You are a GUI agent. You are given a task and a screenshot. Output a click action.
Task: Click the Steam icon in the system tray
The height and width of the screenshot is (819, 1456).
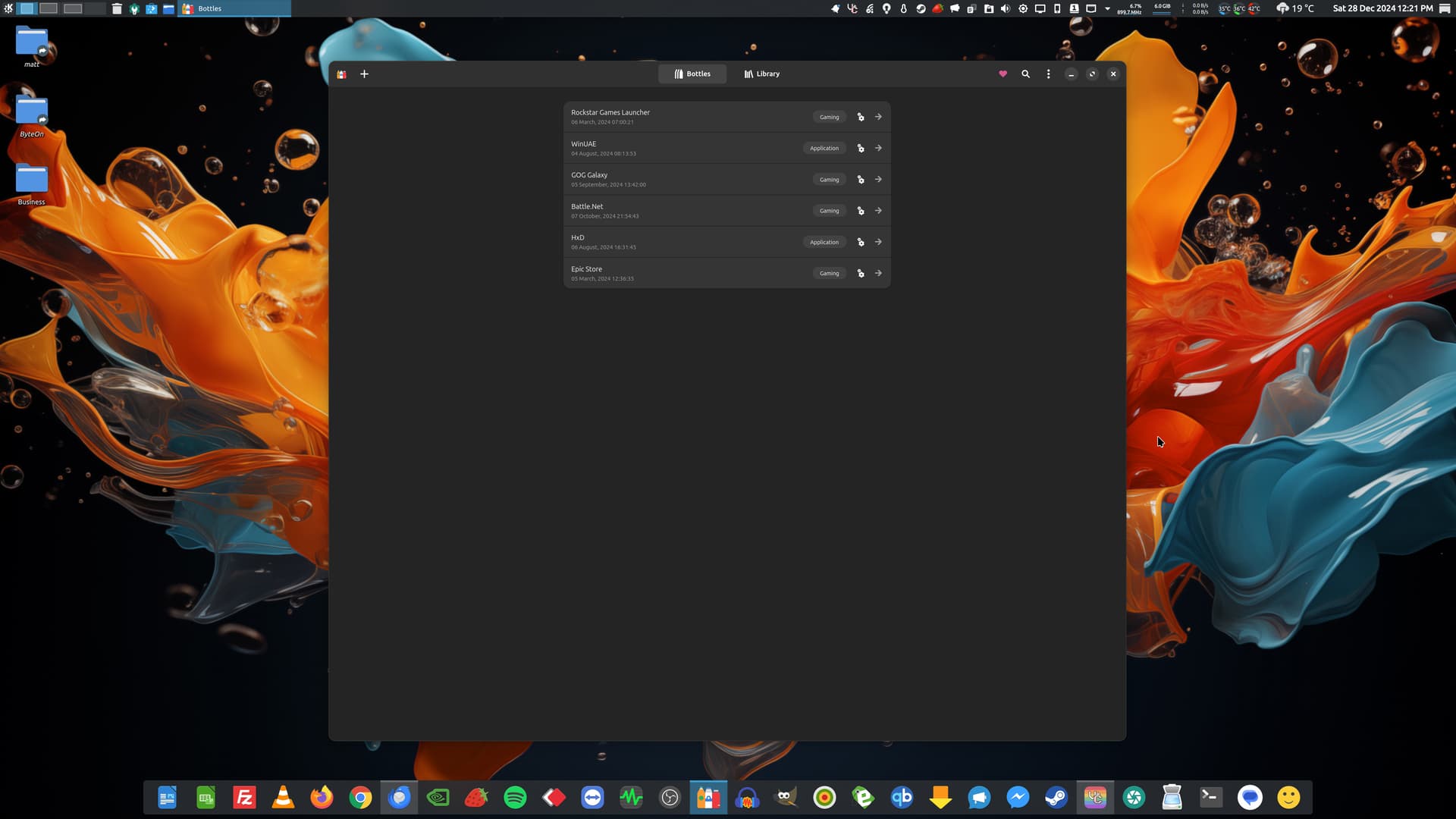tap(921, 8)
